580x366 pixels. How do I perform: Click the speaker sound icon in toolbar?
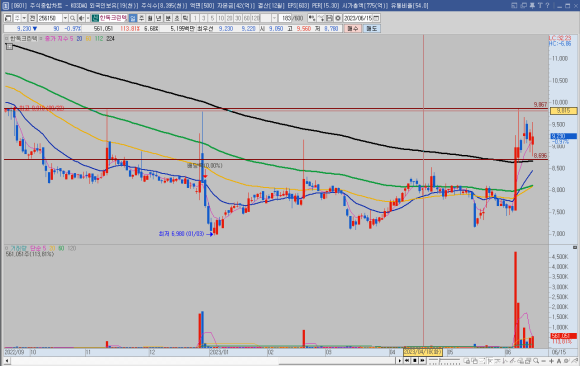click(81, 18)
